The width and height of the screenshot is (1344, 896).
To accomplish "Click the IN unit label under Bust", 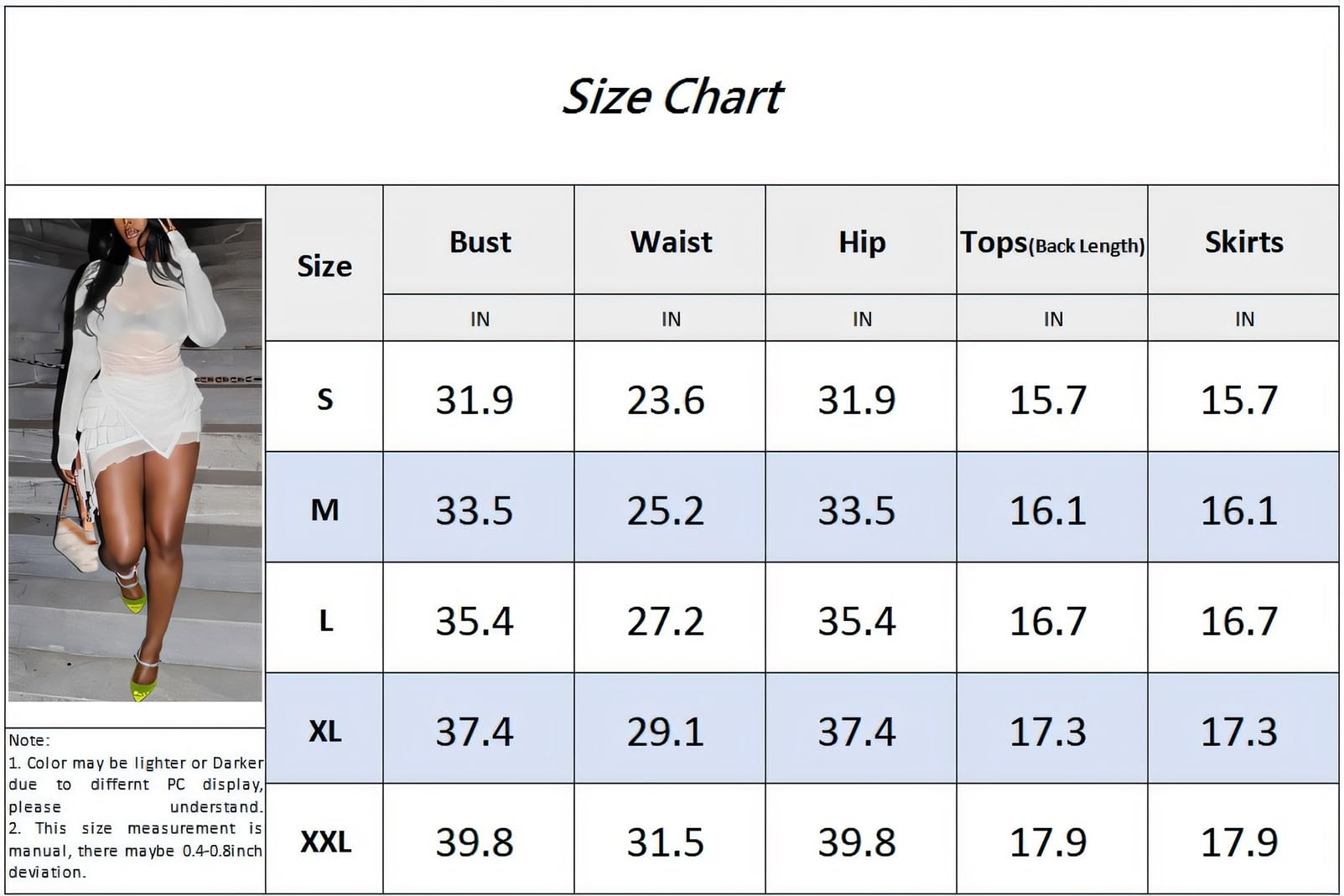I will [480, 319].
